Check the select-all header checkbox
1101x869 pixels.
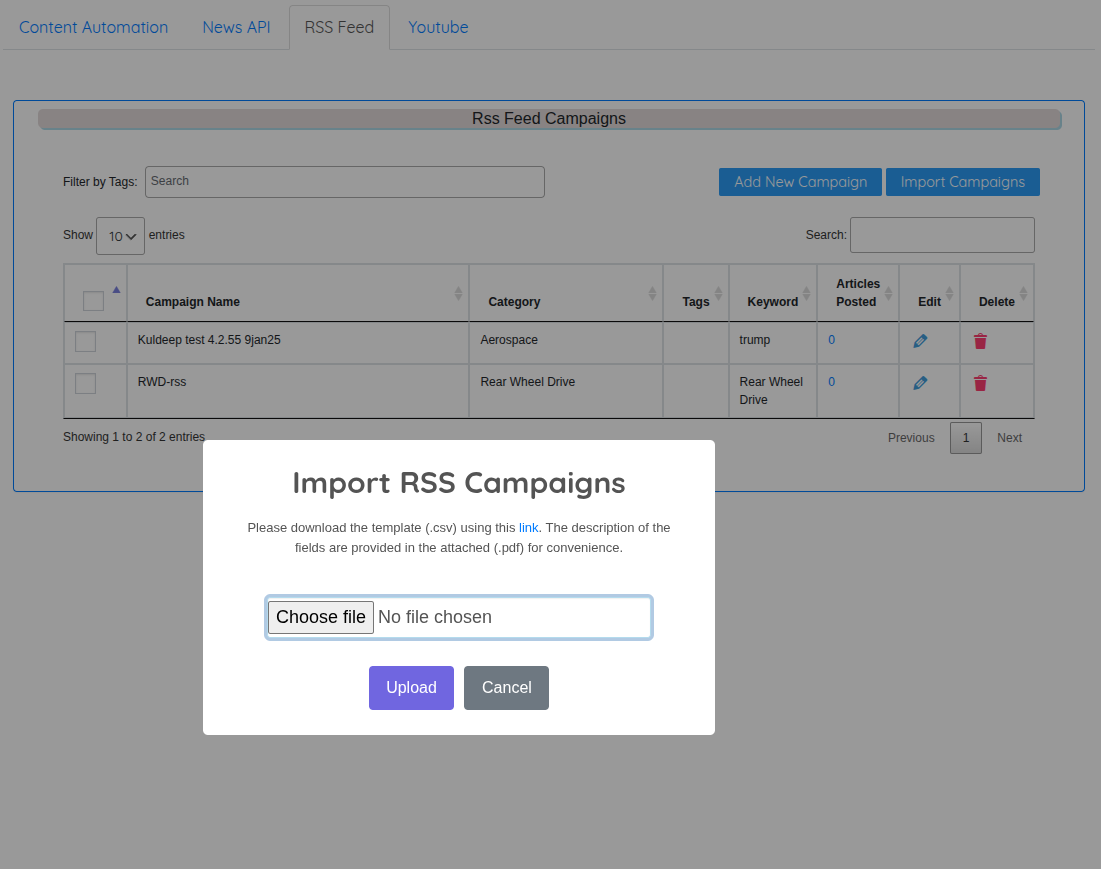click(x=93, y=301)
